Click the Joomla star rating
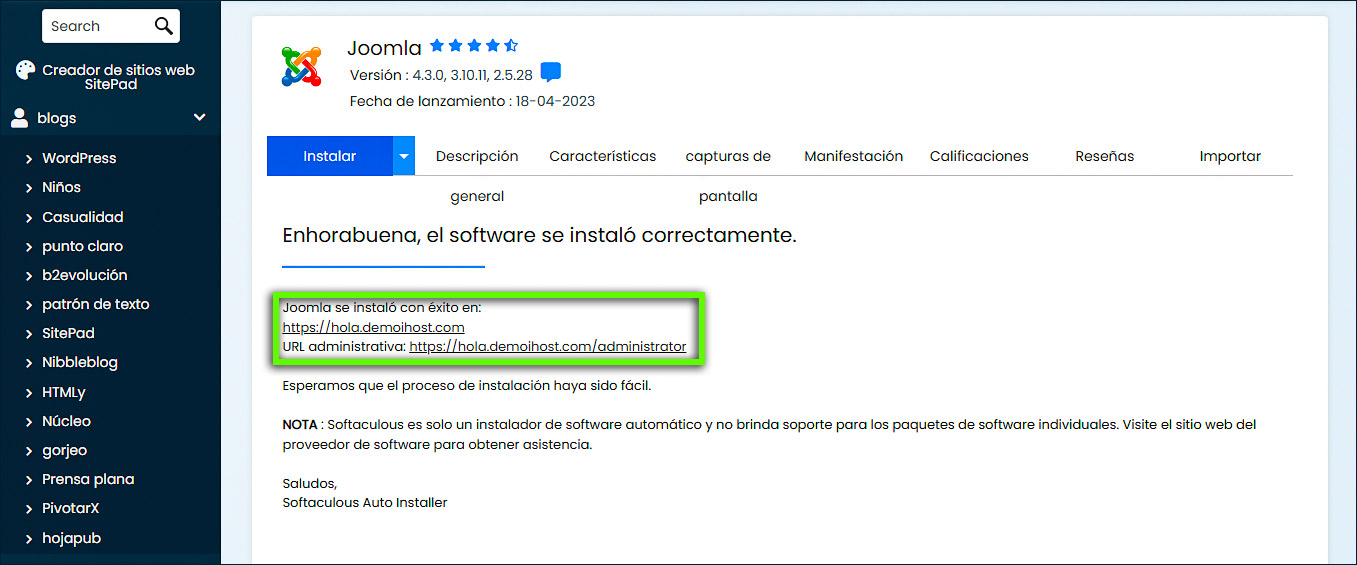1357x565 pixels. pos(474,46)
